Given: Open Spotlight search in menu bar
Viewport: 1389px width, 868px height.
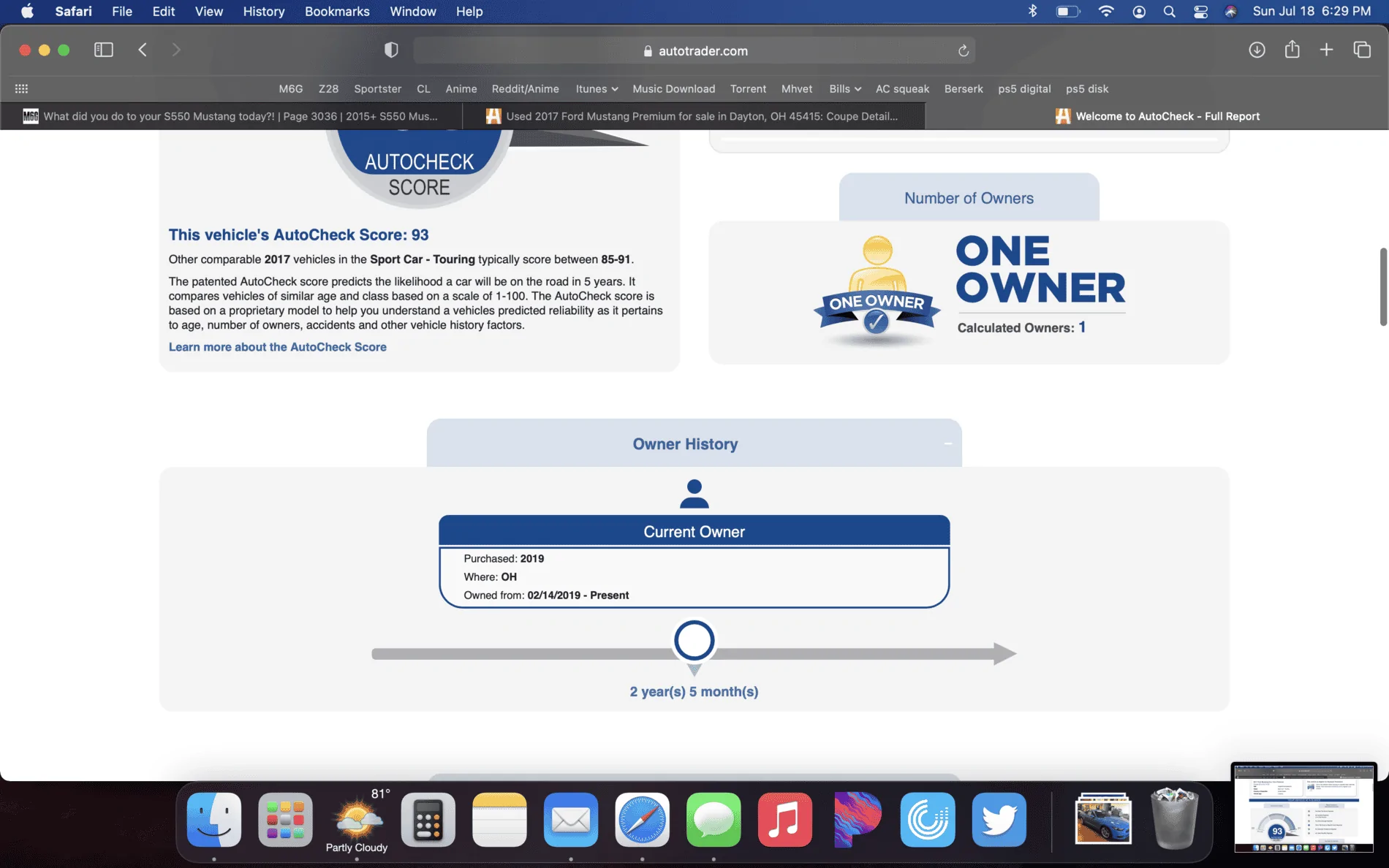Looking at the screenshot, I should 1169,11.
